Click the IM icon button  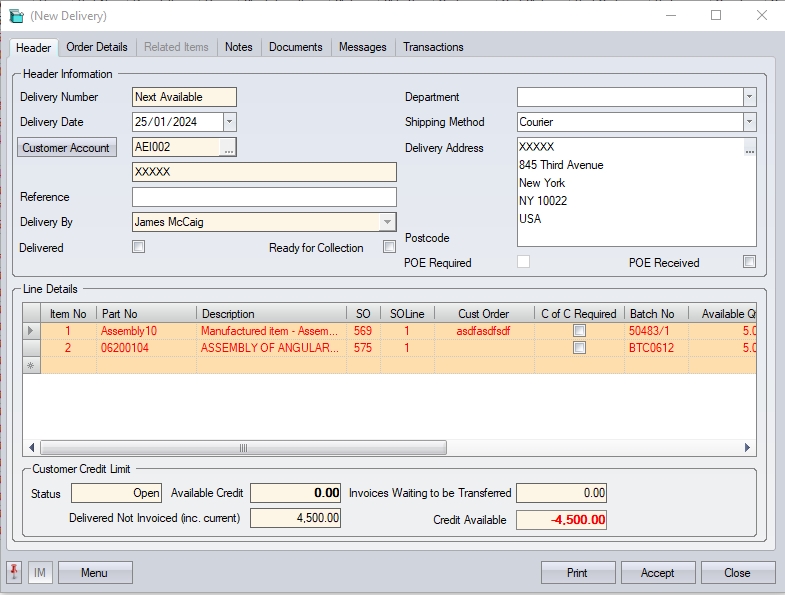pos(40,573)
